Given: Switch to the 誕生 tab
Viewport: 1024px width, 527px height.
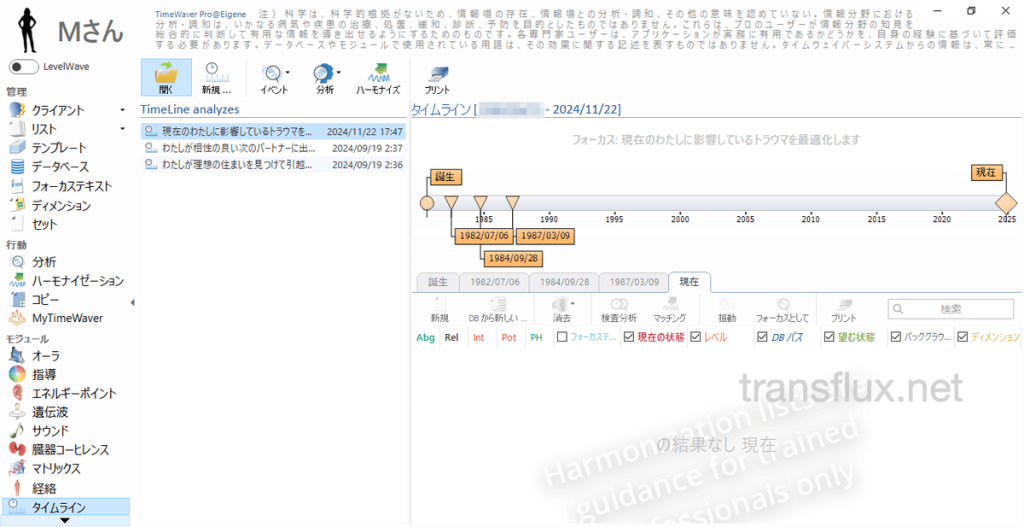Looking at the screenshot, I should pyautogui.click(x=438, y=282).
